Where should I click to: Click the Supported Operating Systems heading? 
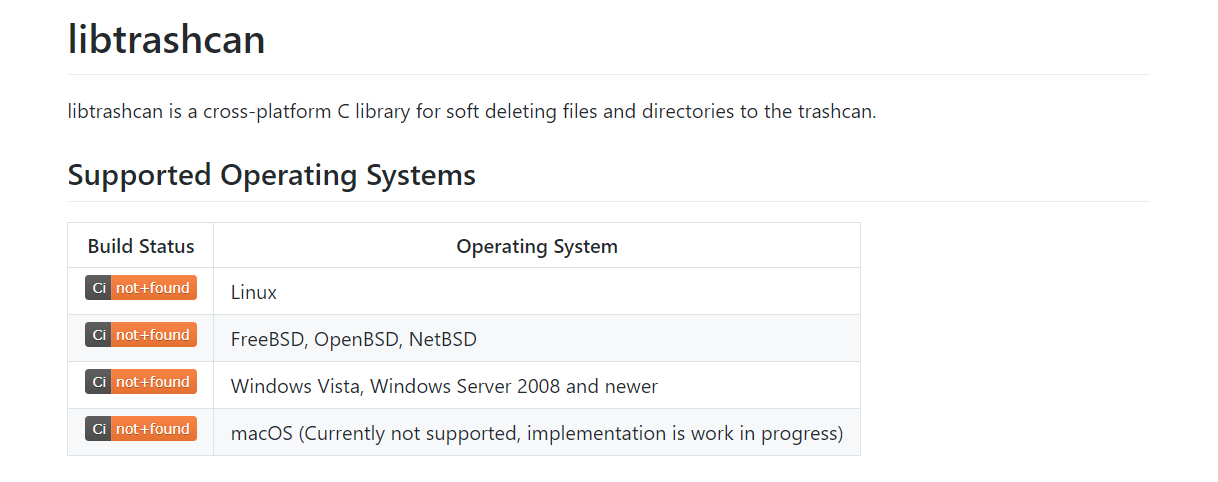coord(271,175)
